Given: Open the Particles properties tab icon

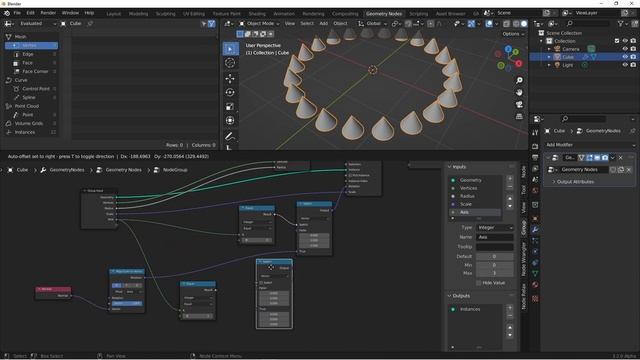Looking at the screenshot, I should click(x=535, y=241).
